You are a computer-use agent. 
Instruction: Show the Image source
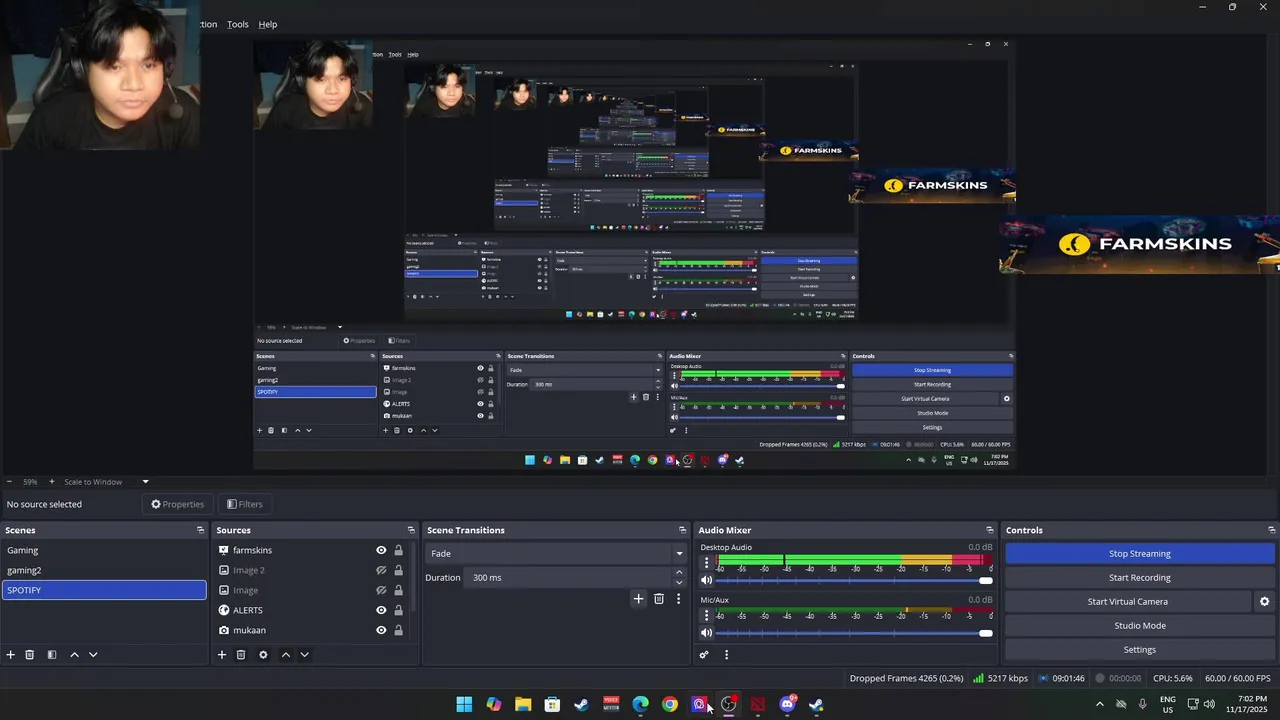pyautogui.click(x=381, y=590)
